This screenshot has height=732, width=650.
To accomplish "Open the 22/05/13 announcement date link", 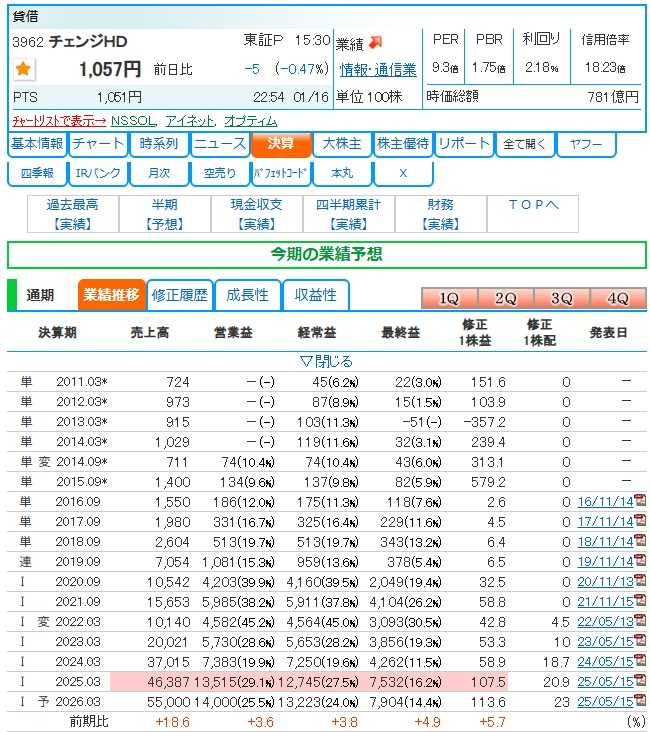I will click(605, 622).
